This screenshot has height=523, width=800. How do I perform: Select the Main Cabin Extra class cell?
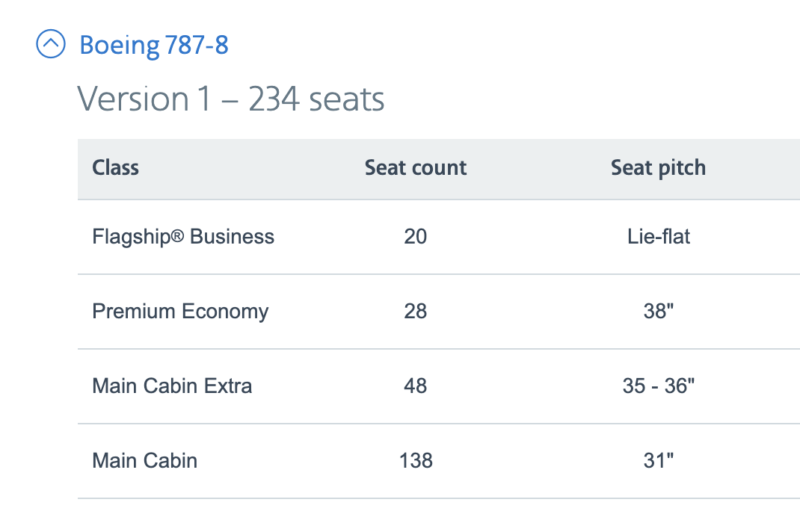(x=172, y=386)
